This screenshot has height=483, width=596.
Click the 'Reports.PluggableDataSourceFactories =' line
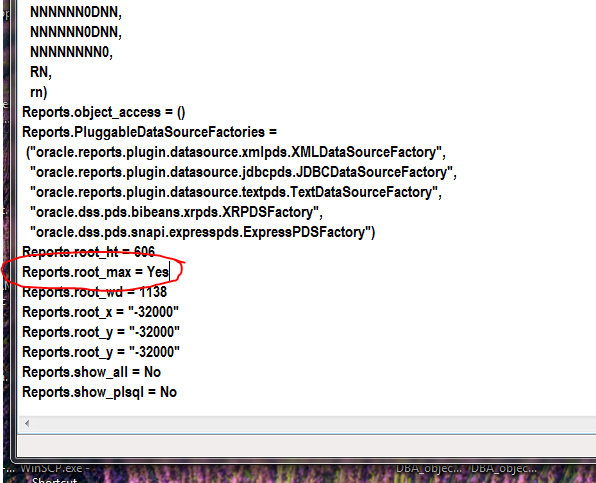click(x=150, y=132)
